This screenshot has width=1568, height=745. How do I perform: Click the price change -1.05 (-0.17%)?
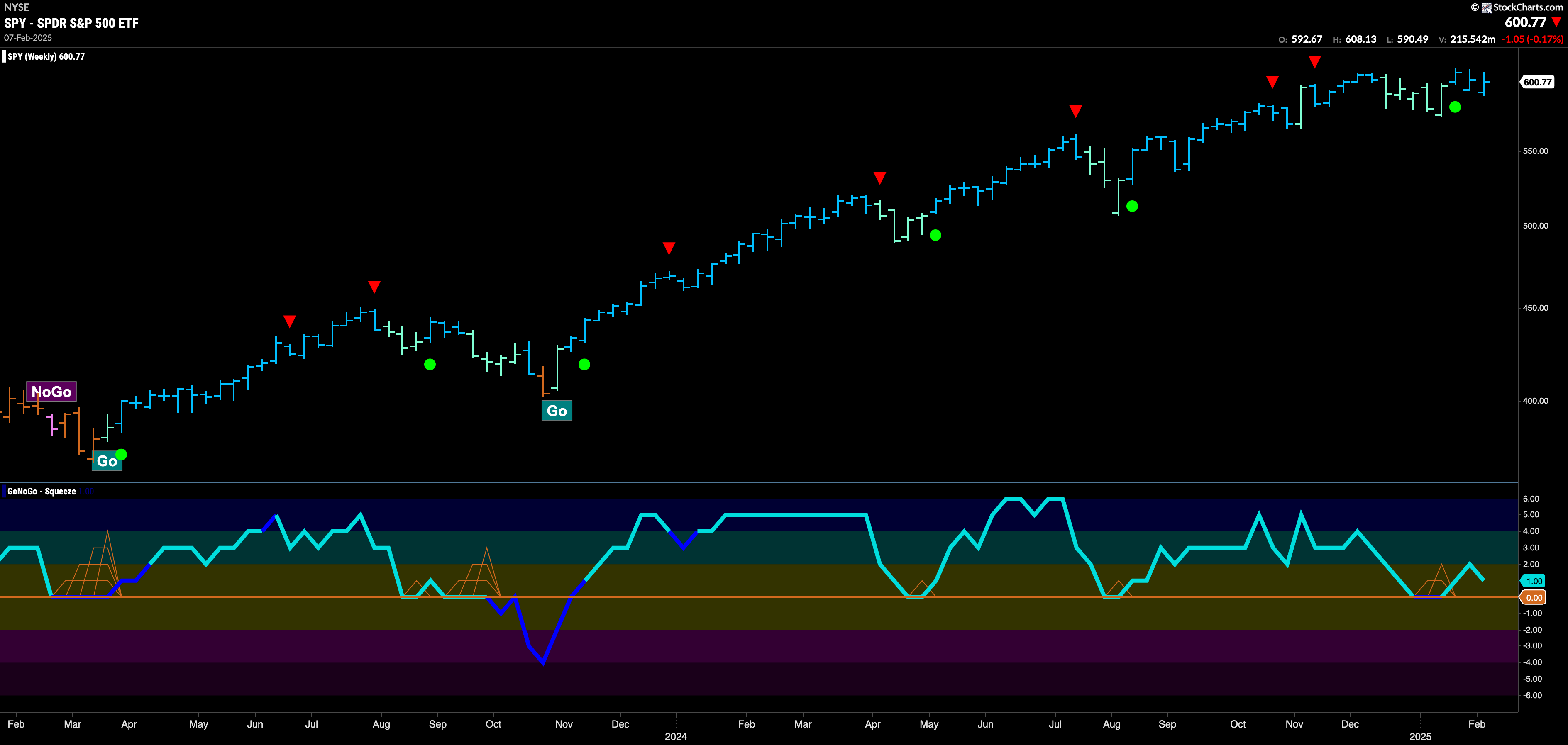pyautogui.click(x=1532, y=39)
